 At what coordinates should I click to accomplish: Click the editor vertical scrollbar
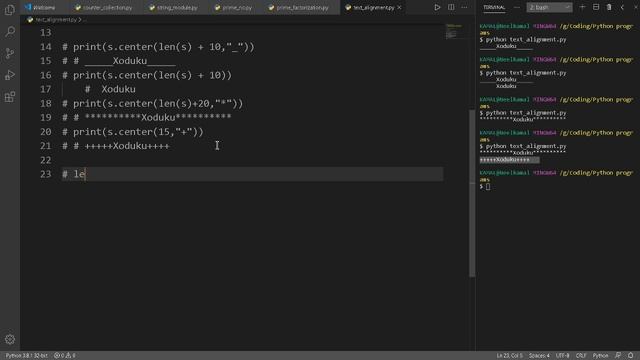click(472, 193)
